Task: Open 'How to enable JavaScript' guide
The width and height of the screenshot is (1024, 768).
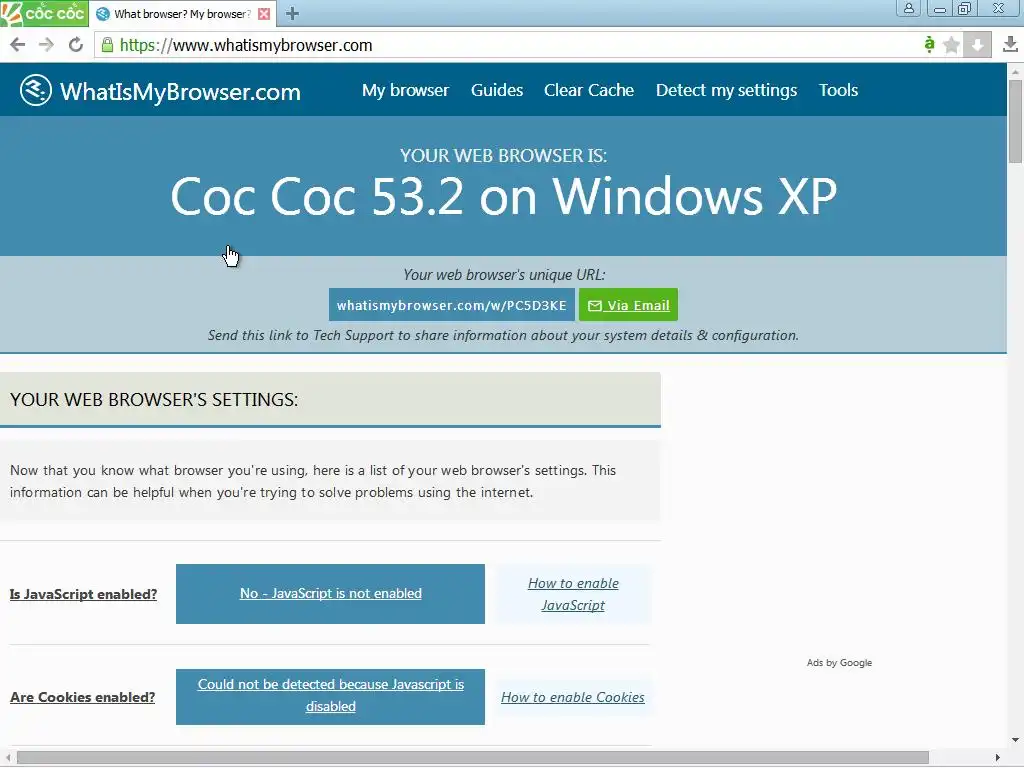Action: (x=573, y=594)
